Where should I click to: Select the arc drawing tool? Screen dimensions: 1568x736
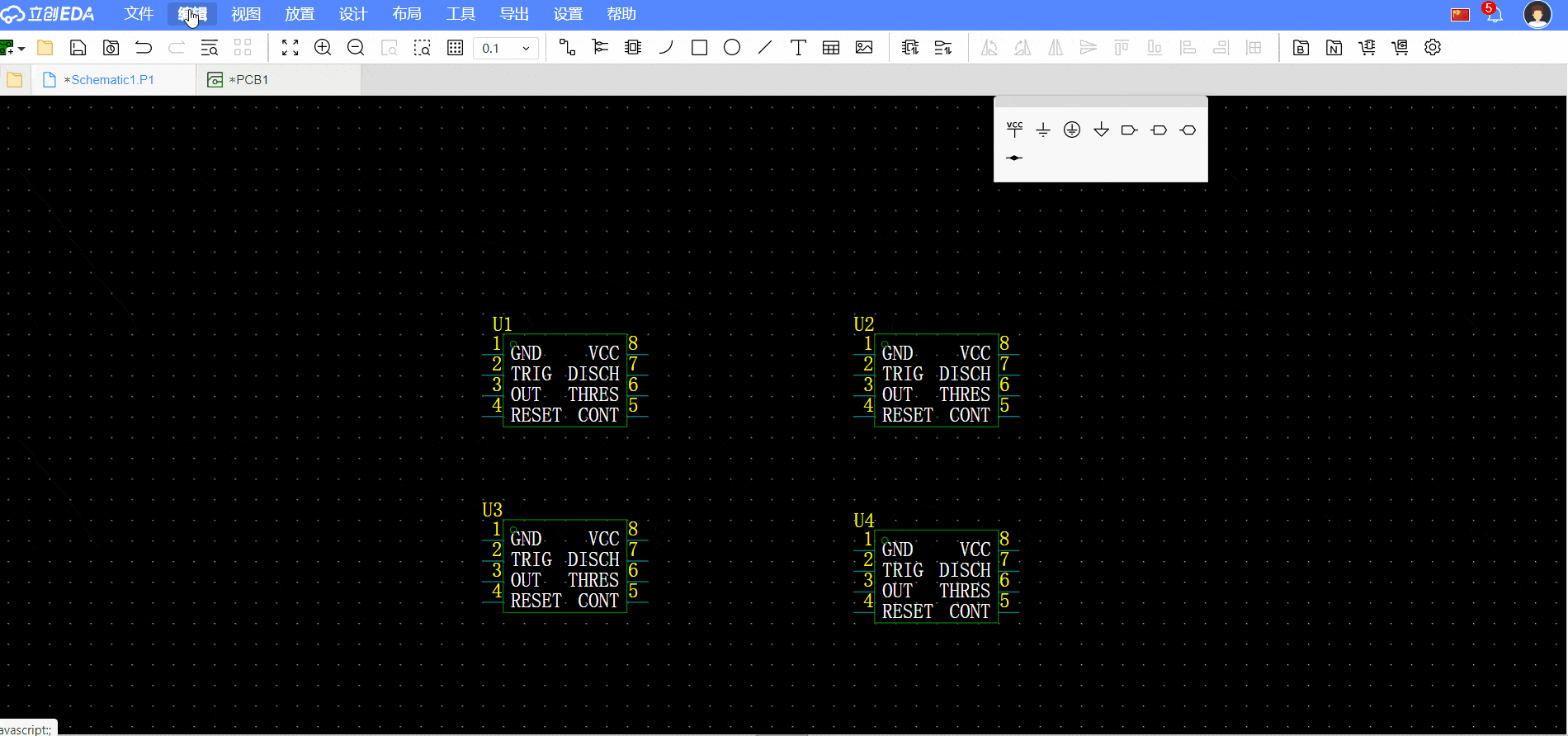click(666, 48)
